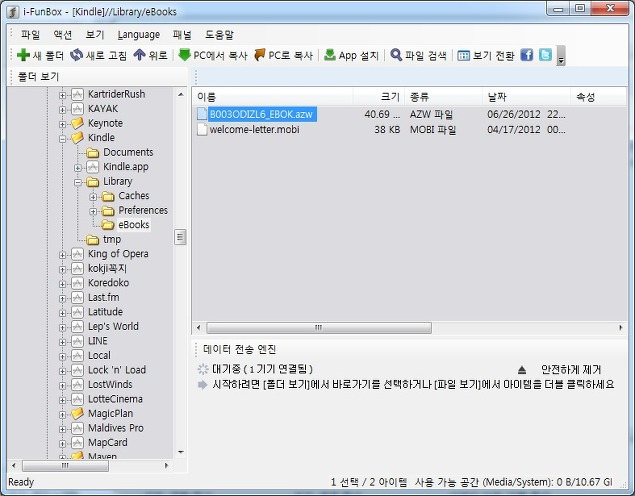
Task: Create a new folder with the green plus icon
Action: coord(23,55)
